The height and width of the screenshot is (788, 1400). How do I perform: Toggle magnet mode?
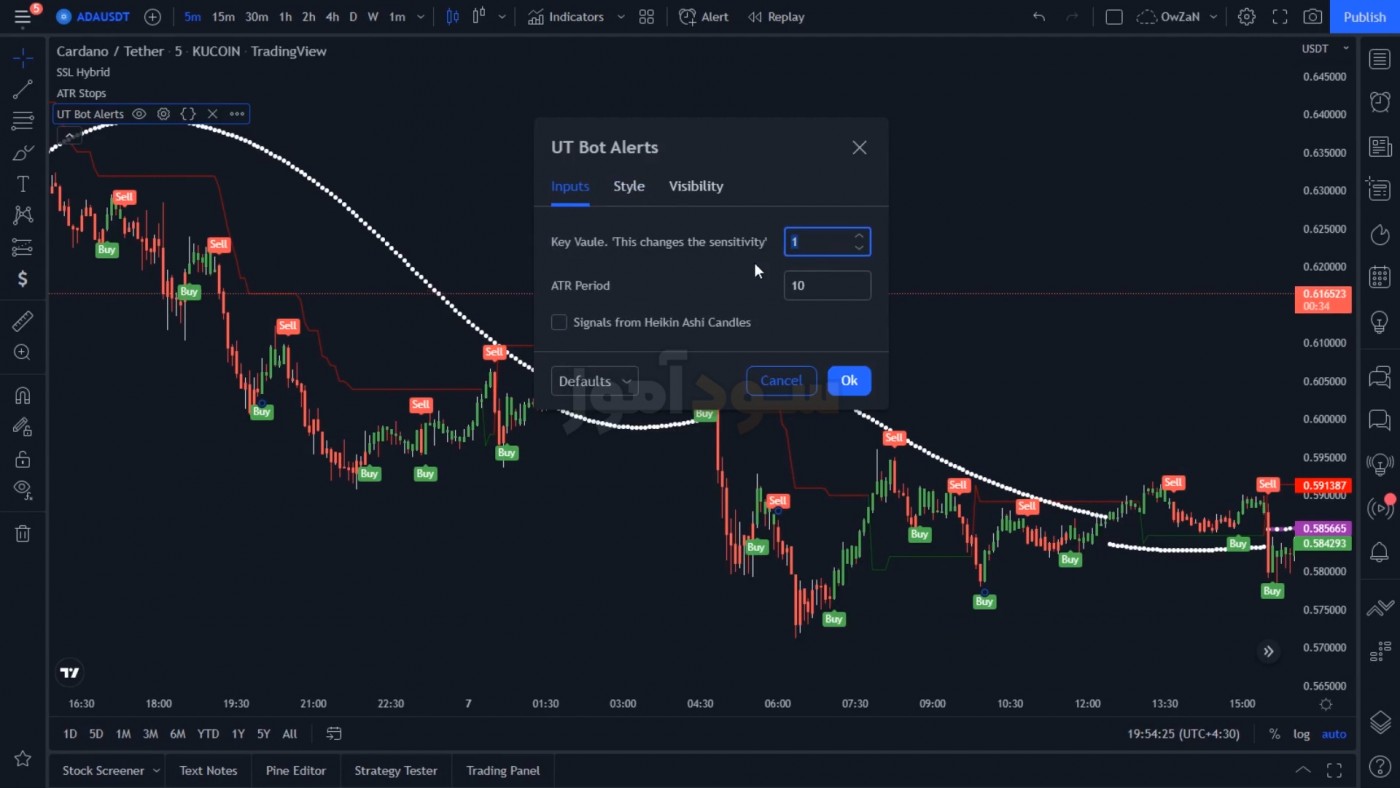coord(22,395)
